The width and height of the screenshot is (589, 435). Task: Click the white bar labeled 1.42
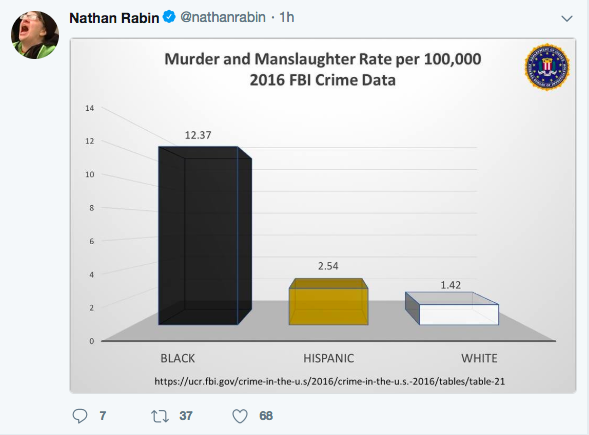[452, 308]
